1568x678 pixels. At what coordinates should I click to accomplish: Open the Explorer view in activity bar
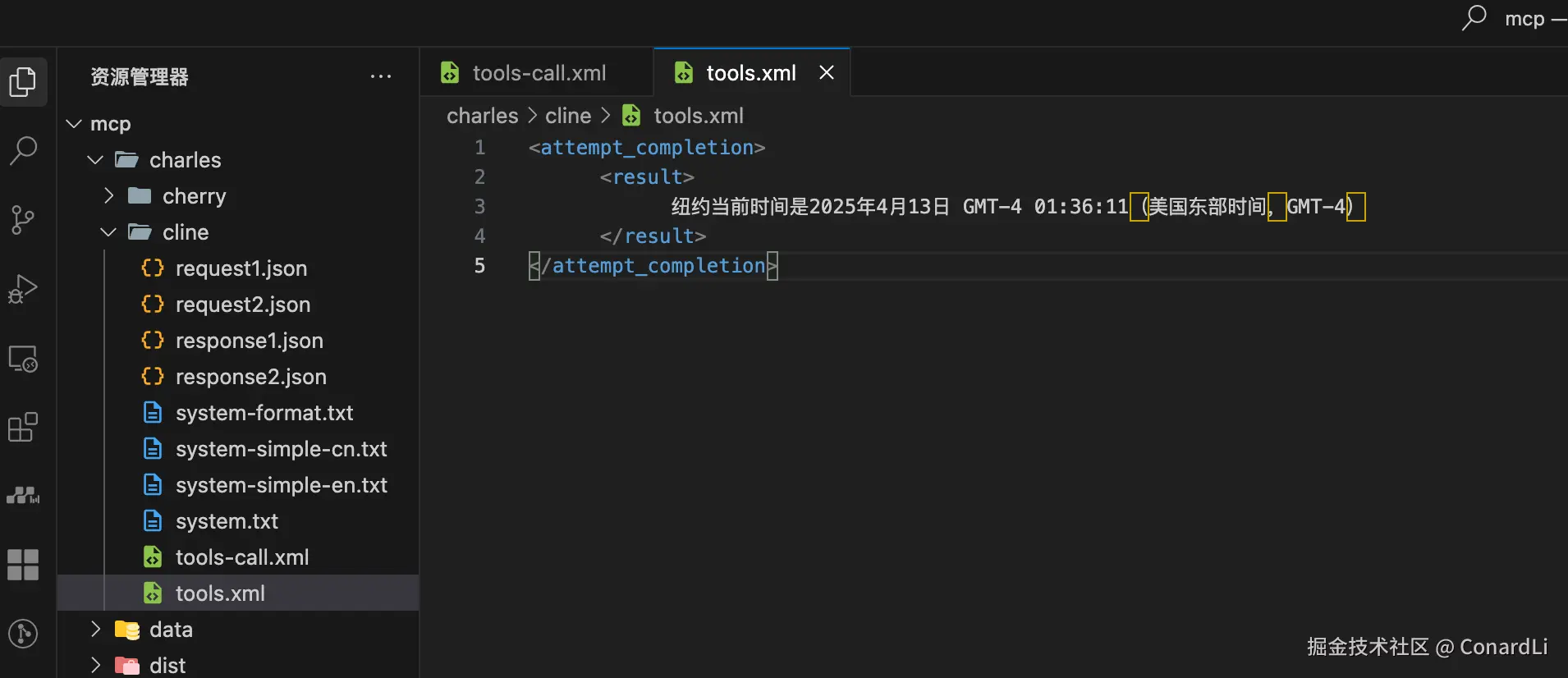tap(23, 81)
